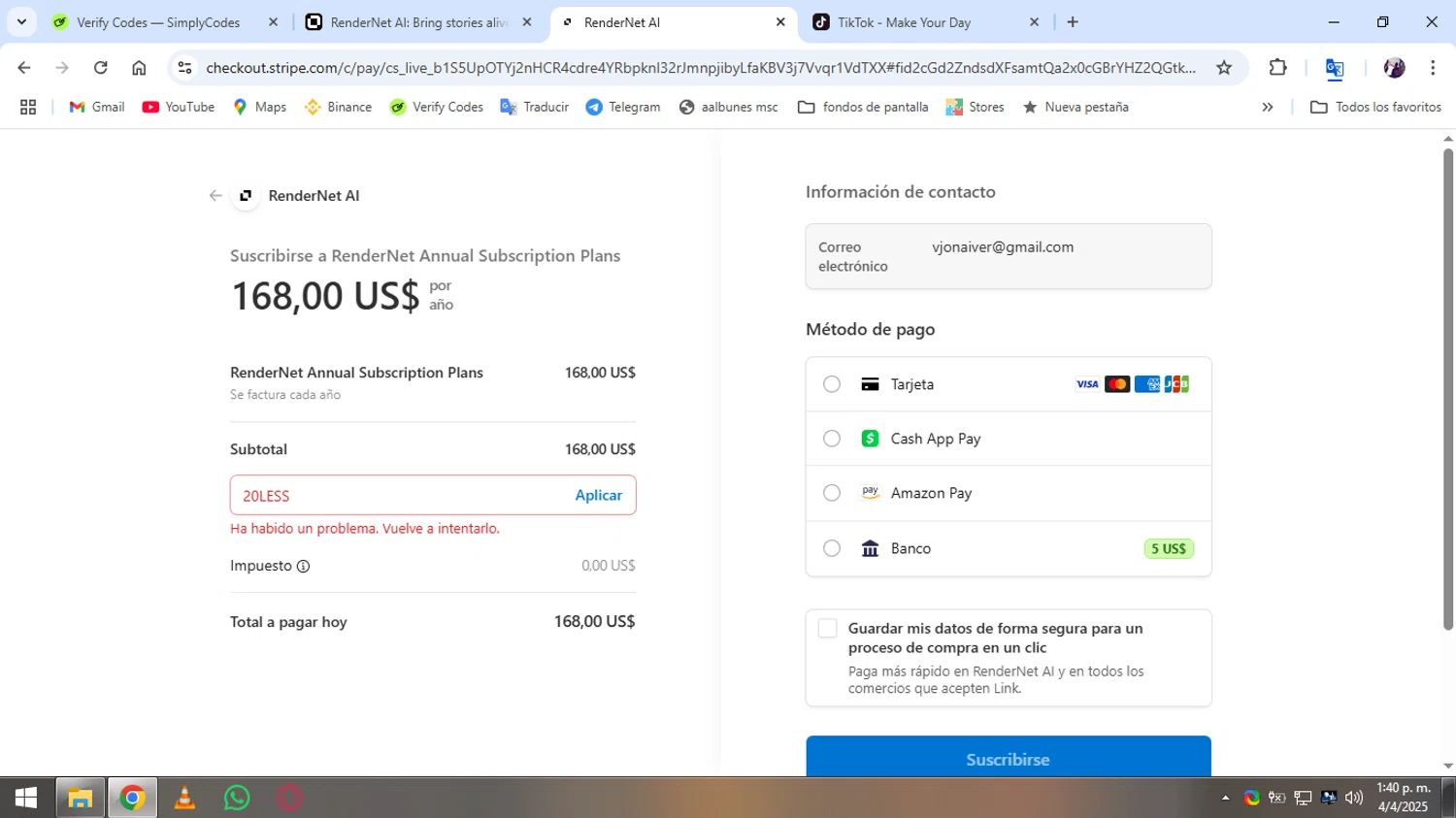This screenshot has width=1456, height=818.
Task: View site information icon in the address bar
Action: click(x=185, y=67)
